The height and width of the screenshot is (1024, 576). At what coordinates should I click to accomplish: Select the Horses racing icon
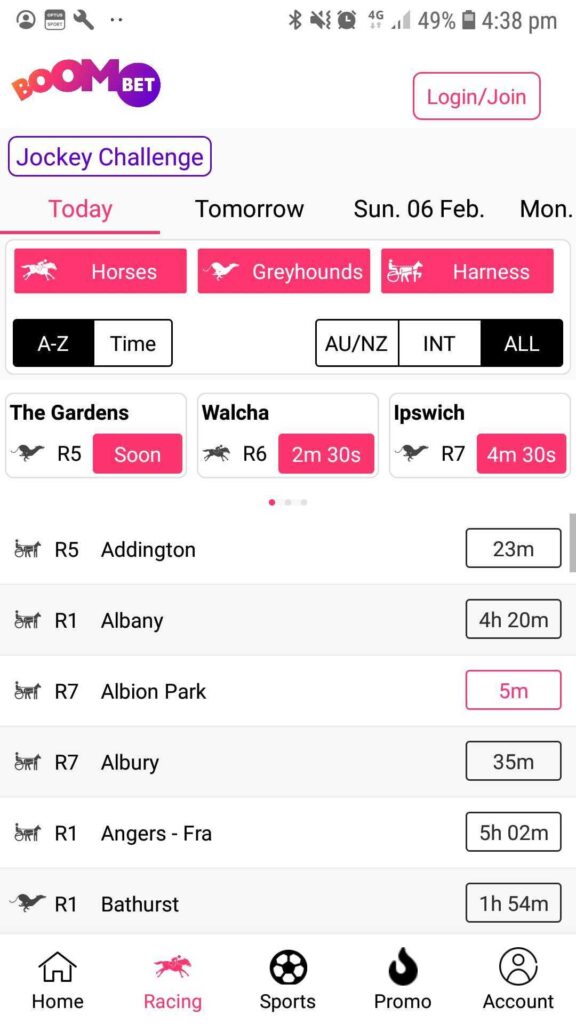click(x=39, y=271)
